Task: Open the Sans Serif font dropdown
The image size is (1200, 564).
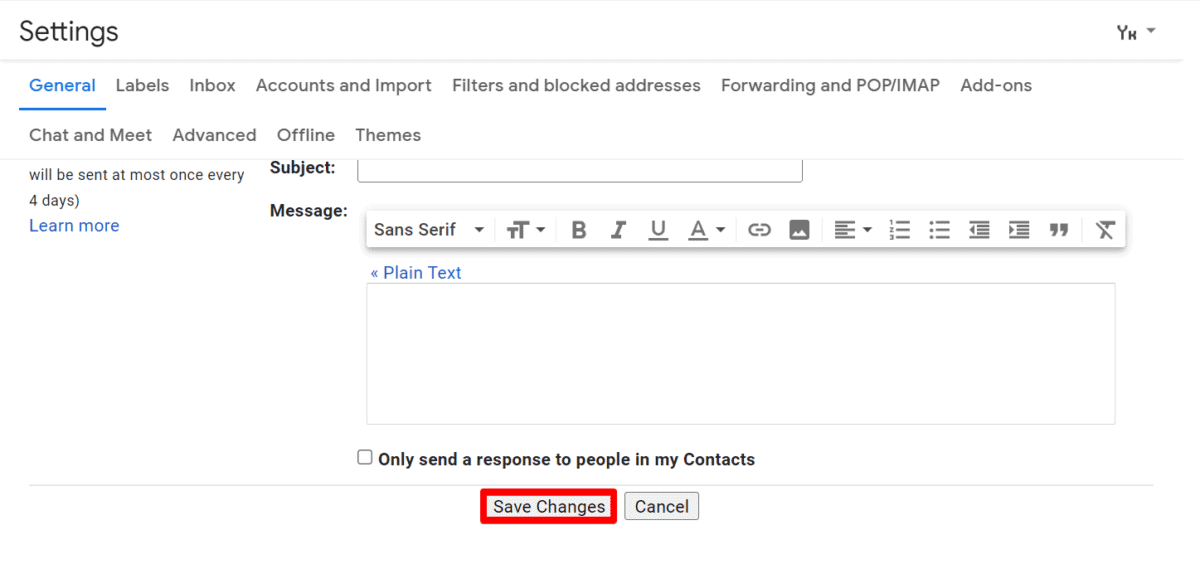Action: (428, 230)
